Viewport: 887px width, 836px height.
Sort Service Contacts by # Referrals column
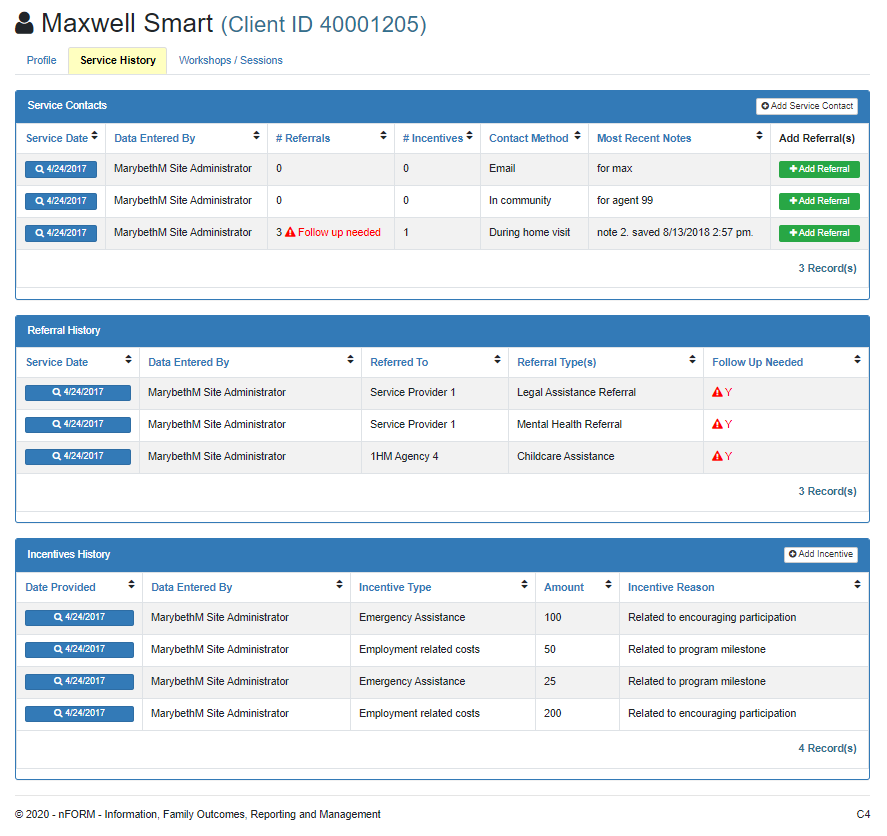tap(383, 136)
